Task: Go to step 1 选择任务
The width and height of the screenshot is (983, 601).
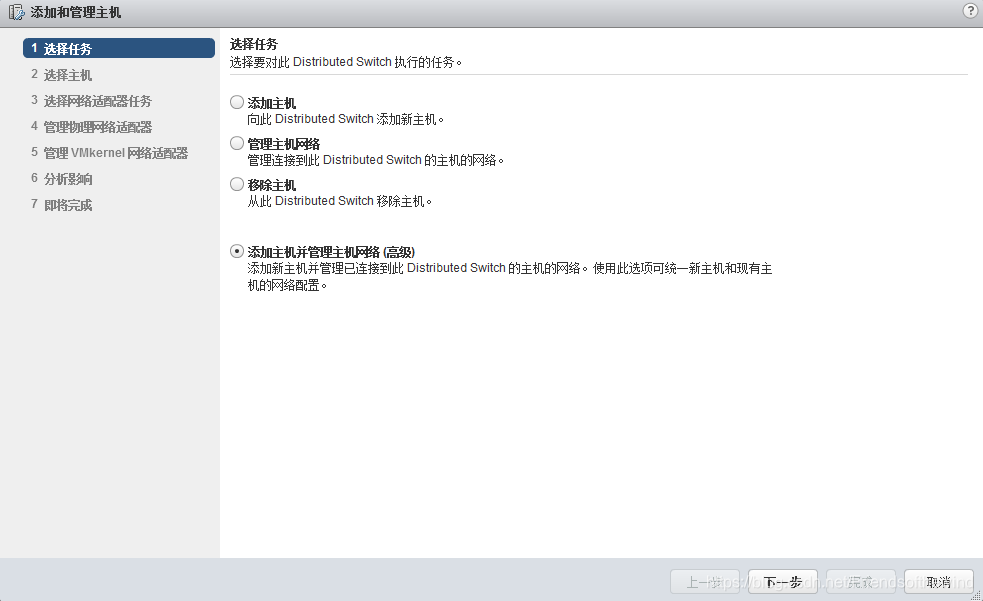Action: 119,48
